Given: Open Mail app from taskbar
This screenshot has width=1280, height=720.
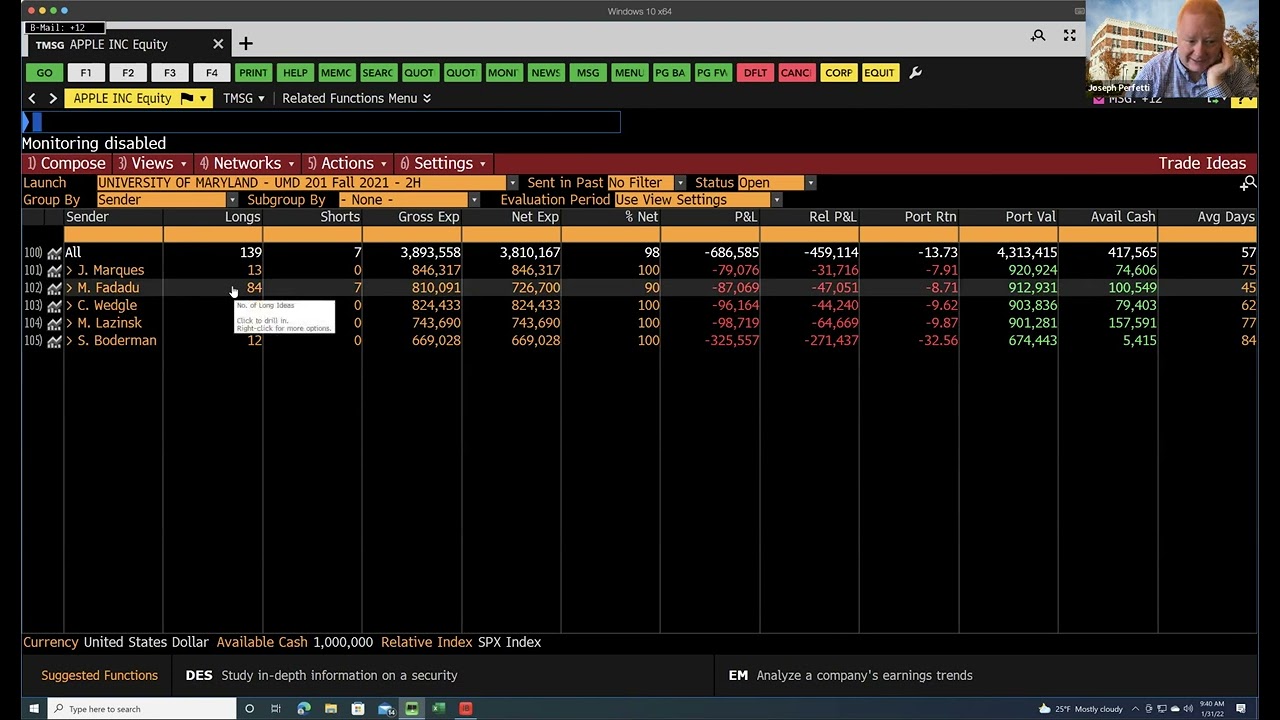Looking at the screenshot, I should (x=385, y=709).
